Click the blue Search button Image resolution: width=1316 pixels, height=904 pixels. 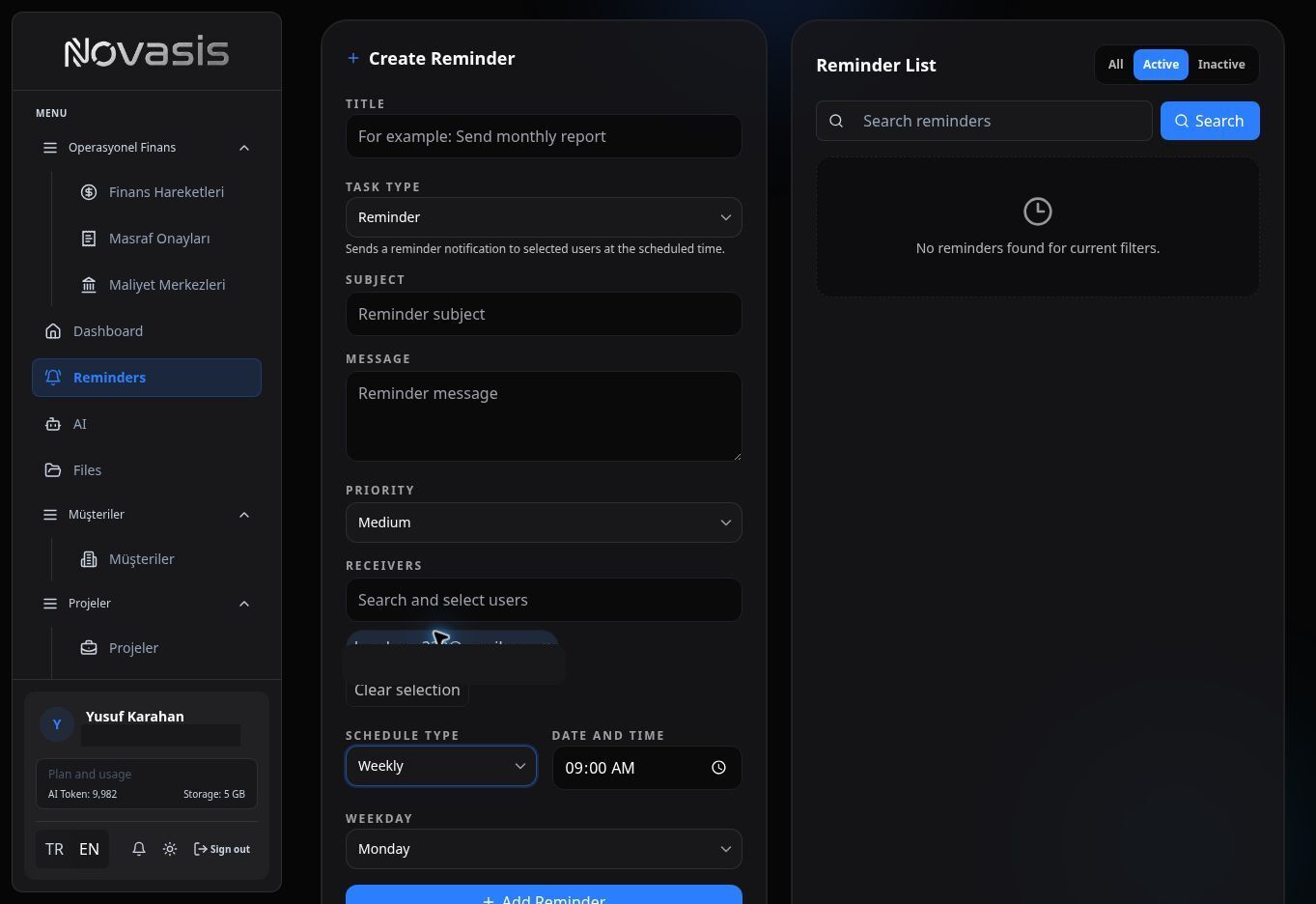pyautogui.click(x=1210, y=121)
